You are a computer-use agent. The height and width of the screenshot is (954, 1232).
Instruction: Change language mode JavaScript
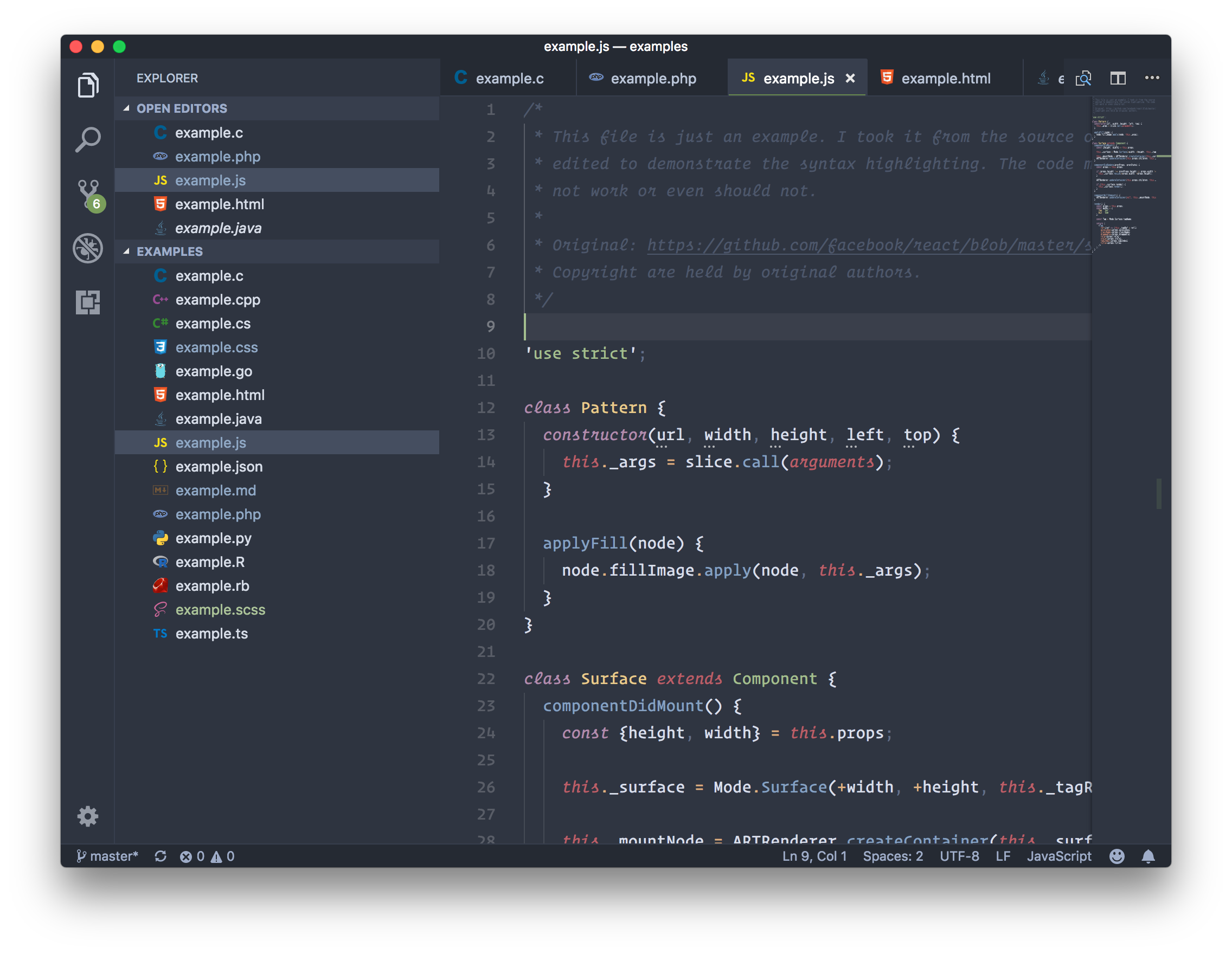point(1058,856)
